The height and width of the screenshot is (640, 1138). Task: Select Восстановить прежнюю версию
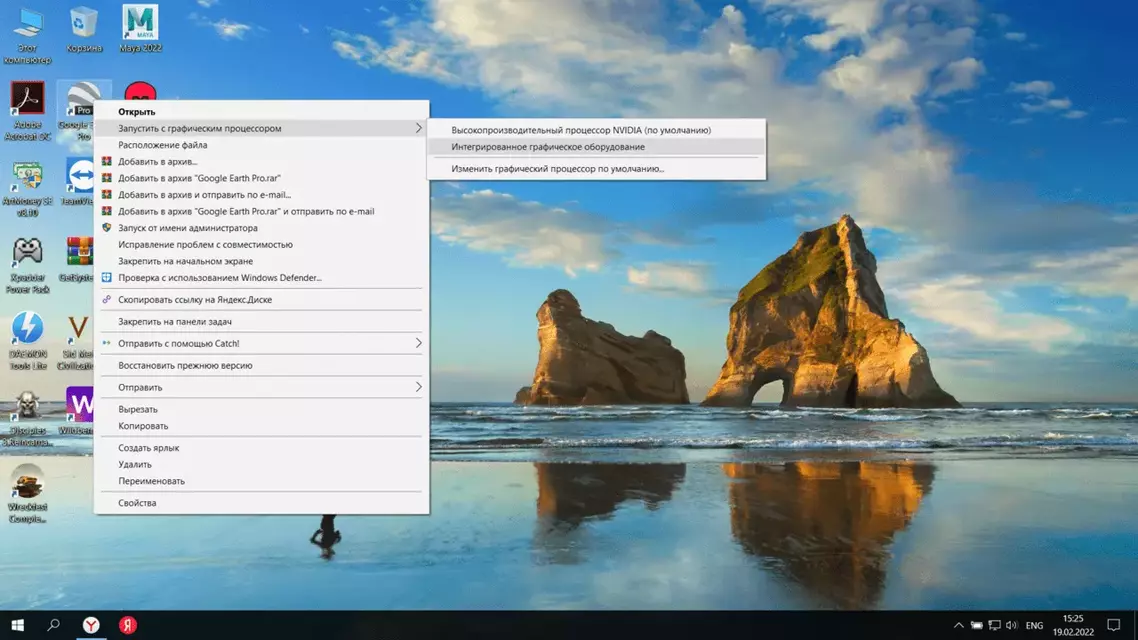261,366
